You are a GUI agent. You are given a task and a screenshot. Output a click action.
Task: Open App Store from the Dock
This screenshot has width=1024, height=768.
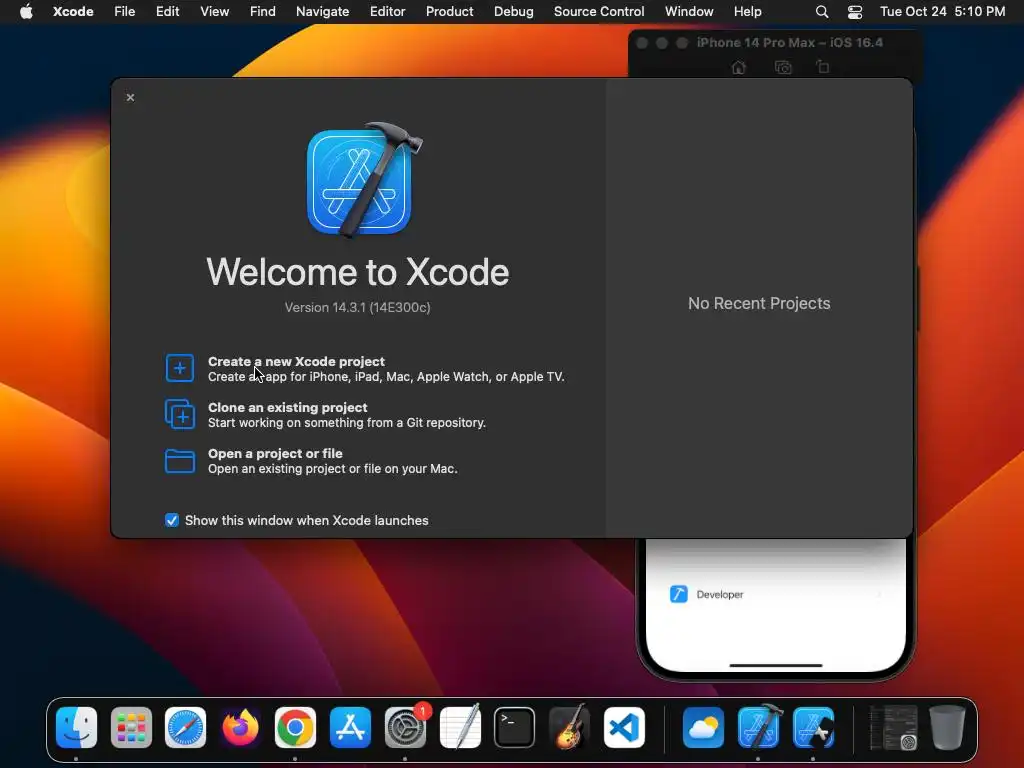350,728
